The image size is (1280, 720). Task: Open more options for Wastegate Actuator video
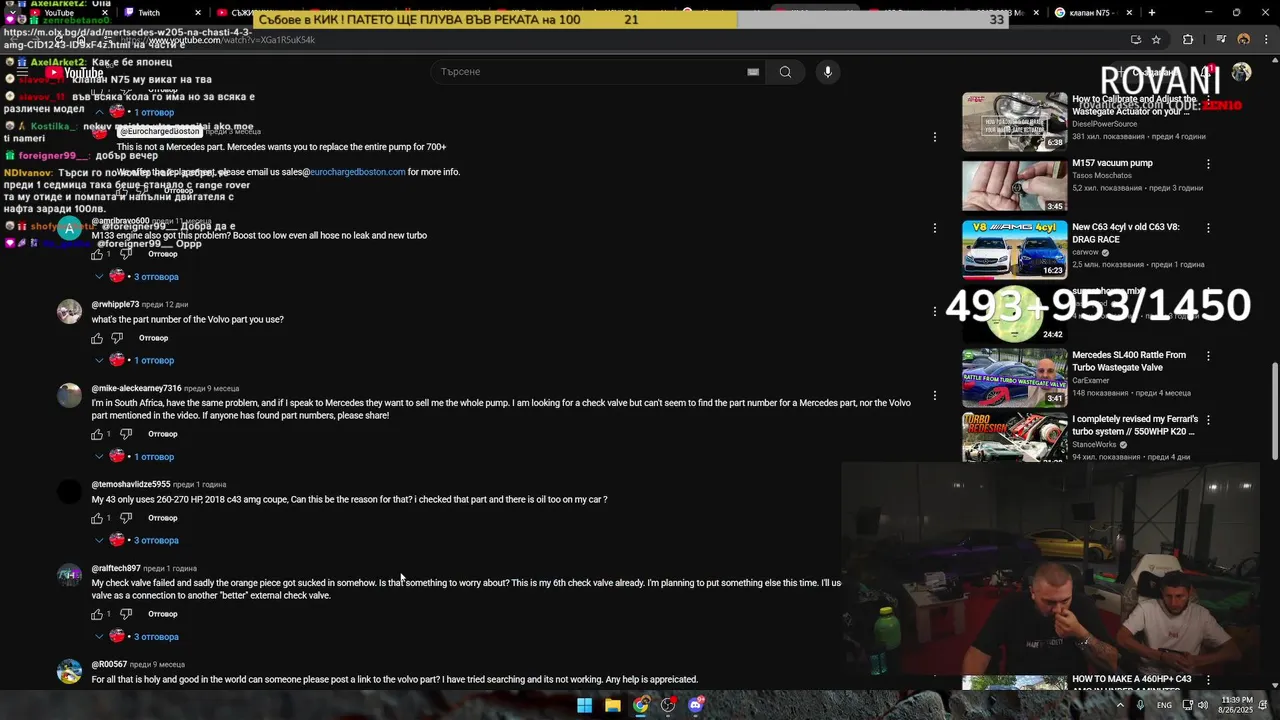click(x=1208, y=100)
